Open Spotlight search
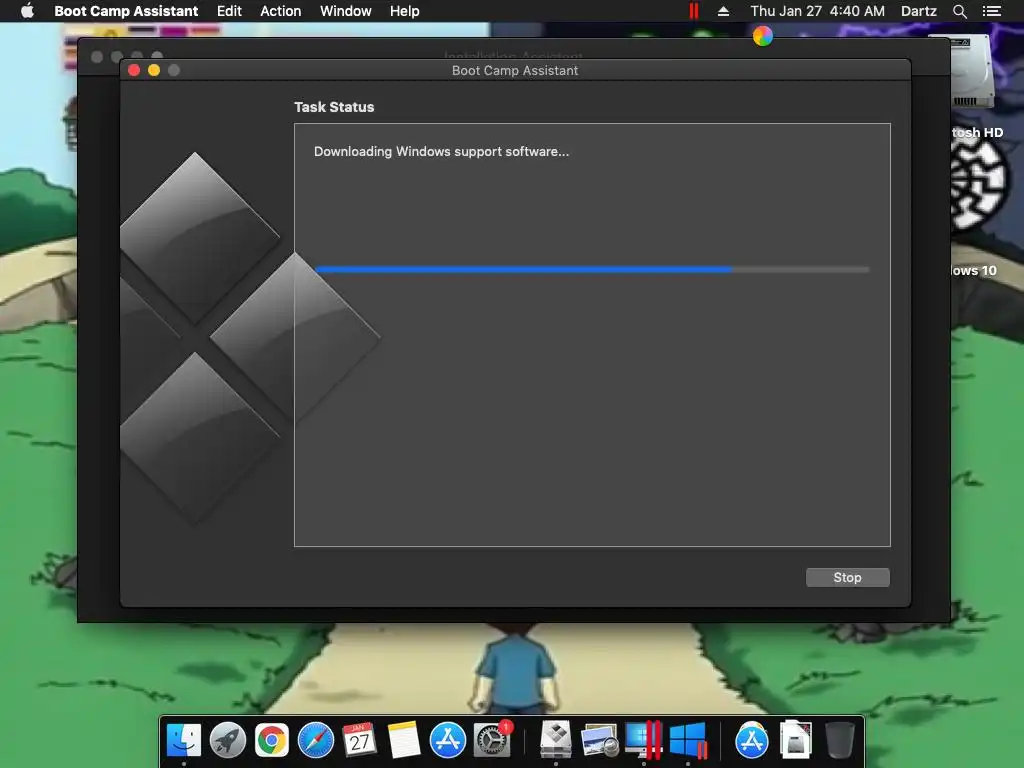1024x768 pixels. coord(959,11)
